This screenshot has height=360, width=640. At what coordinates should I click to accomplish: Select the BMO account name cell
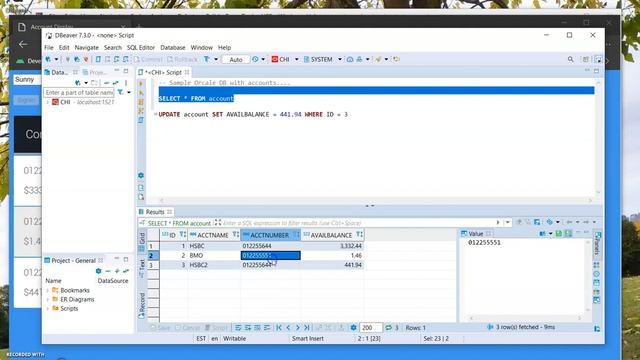click(214, 256)
